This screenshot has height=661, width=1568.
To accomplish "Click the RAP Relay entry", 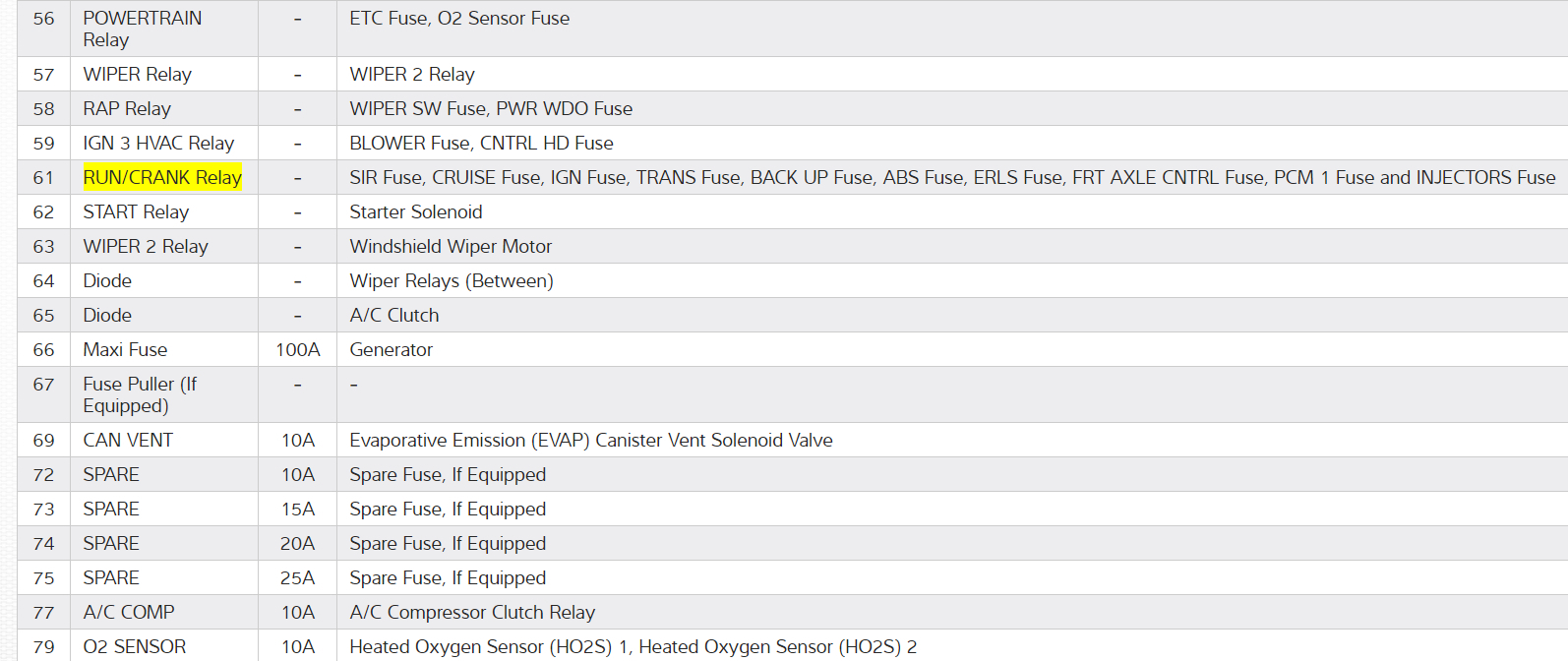I will (x=127, y=109).
